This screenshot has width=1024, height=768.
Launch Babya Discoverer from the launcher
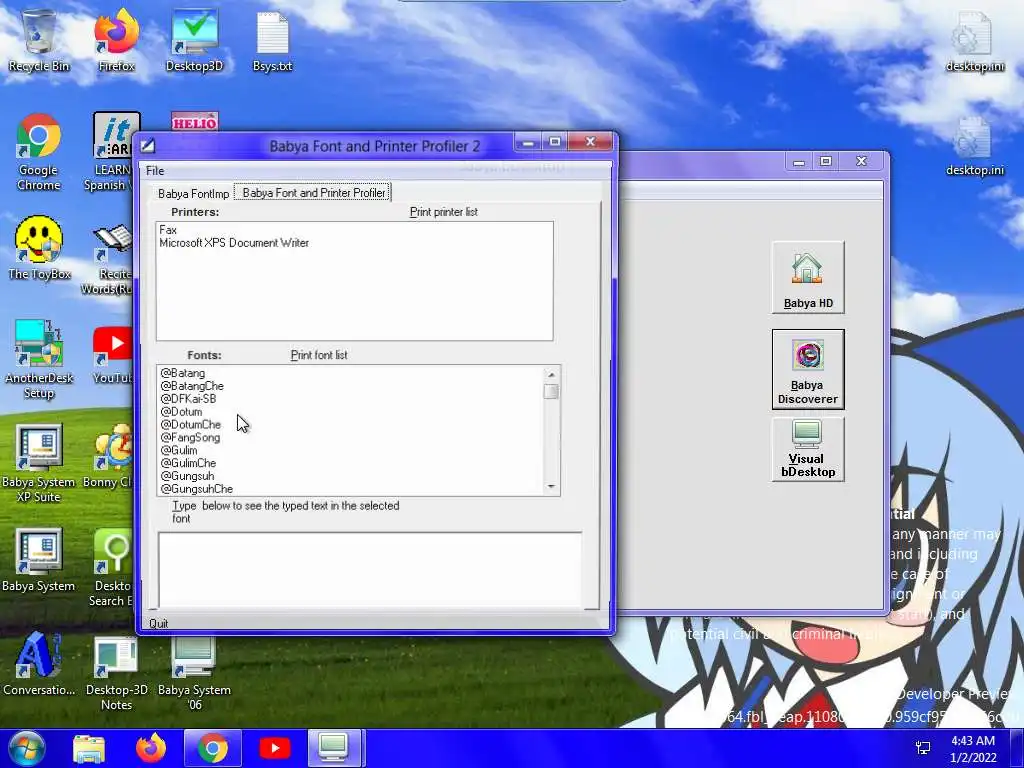click(808, 370)
